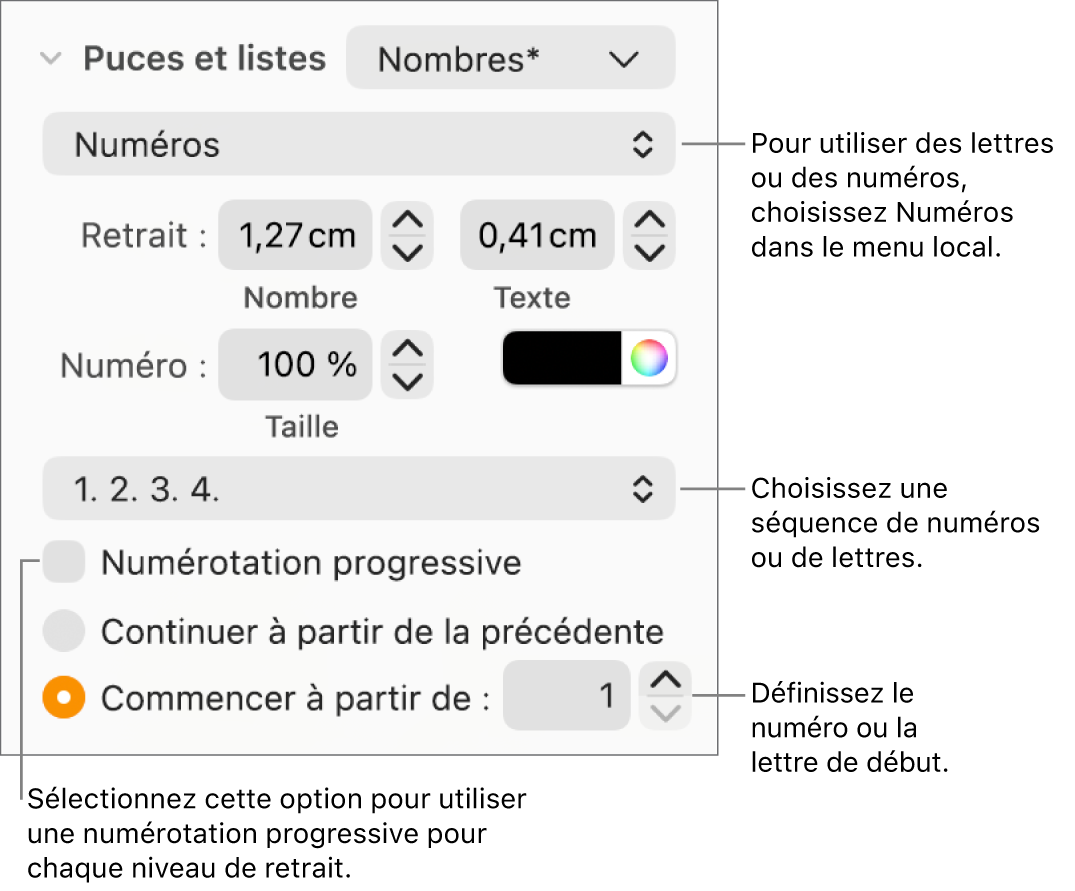Select the Commencer à partir de radio button
This screenshot has height=891, width=1075.
pos(63,698)
